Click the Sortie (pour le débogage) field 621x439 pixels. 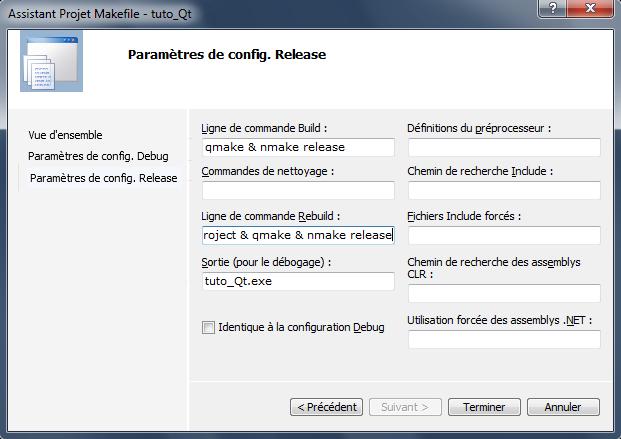297,281
